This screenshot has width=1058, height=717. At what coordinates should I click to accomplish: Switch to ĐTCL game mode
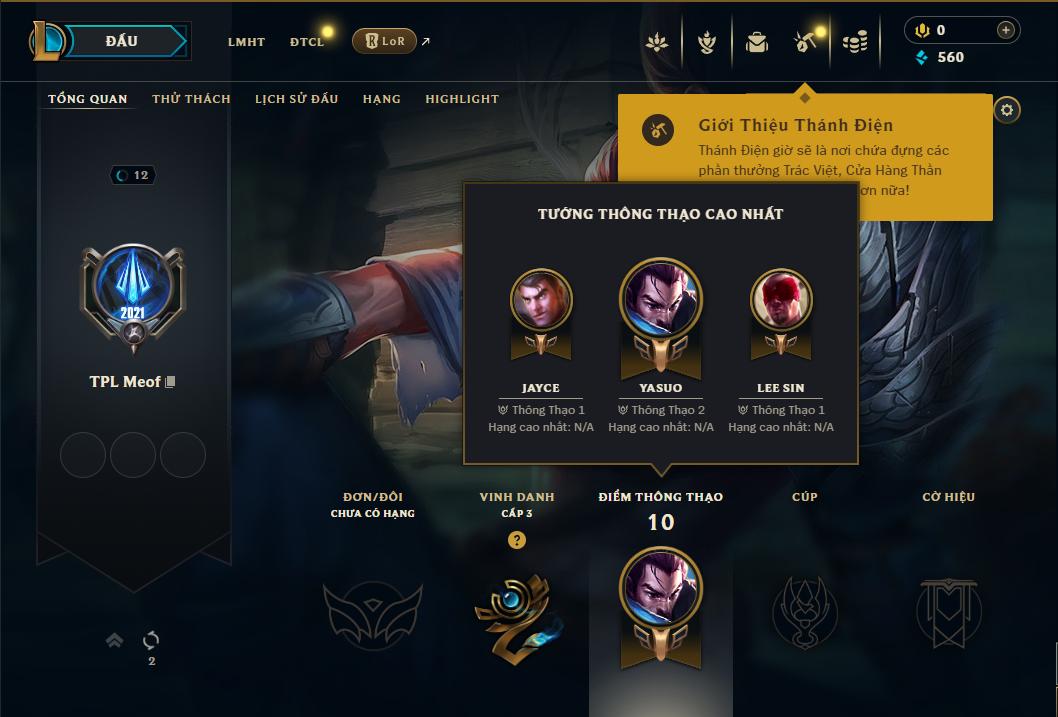307,42
